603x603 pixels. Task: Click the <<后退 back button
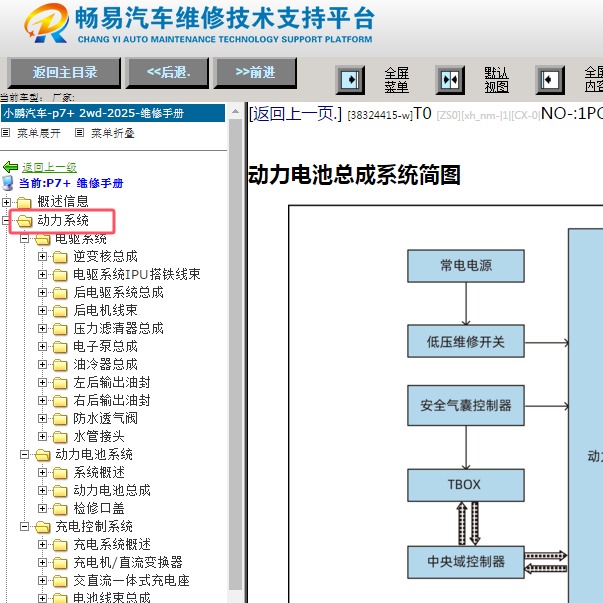coord(168,73)
